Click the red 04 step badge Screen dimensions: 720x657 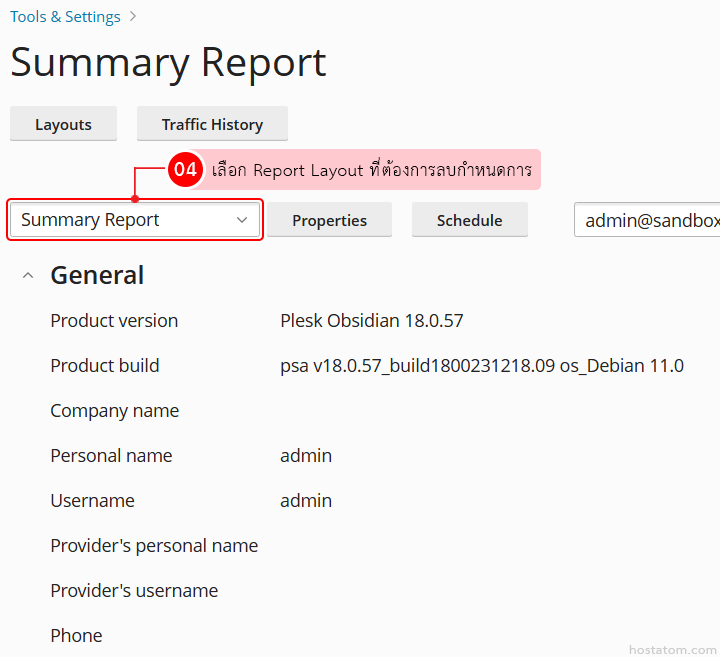[x=185, y=170]
